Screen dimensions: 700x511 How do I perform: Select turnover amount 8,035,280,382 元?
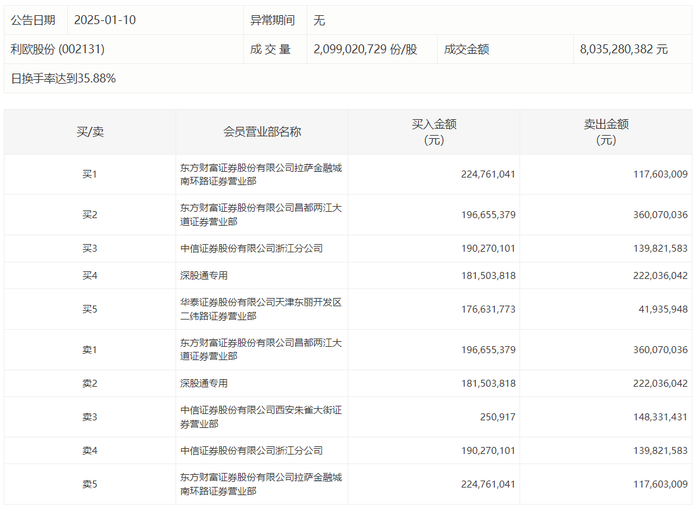pyautogui.click(x=624, y=49)
